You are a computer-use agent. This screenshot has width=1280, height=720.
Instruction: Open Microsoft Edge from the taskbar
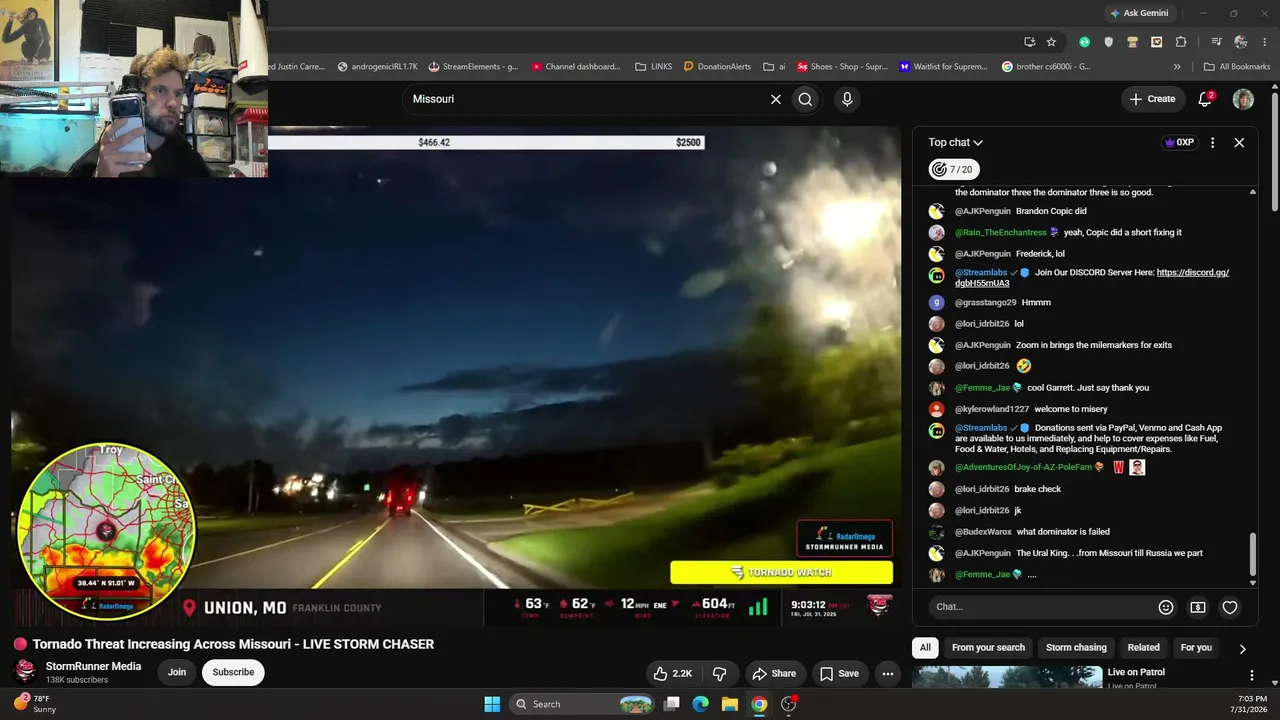[701, 704]
